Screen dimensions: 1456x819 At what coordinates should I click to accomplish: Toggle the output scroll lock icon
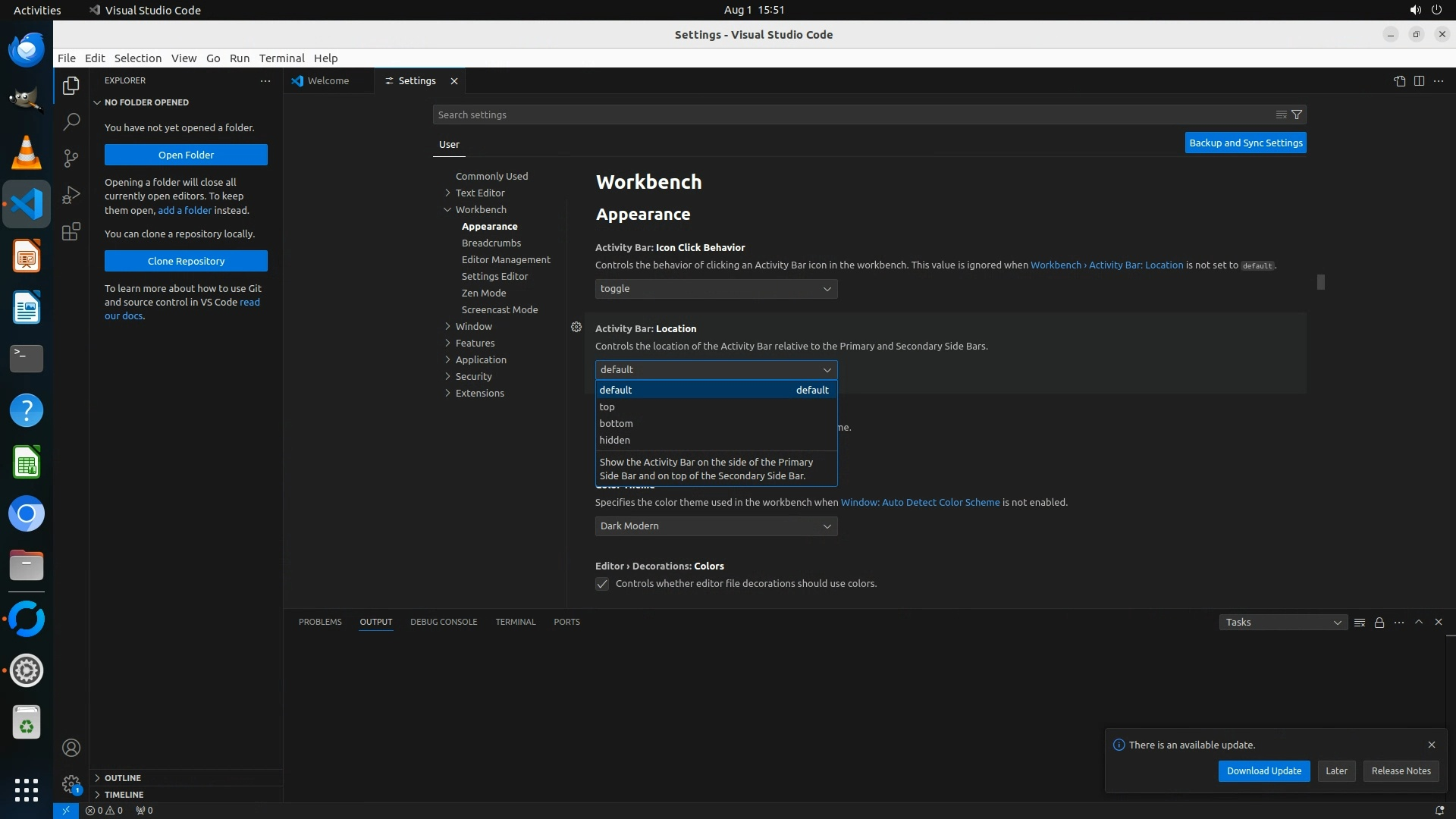[1379, 622]
